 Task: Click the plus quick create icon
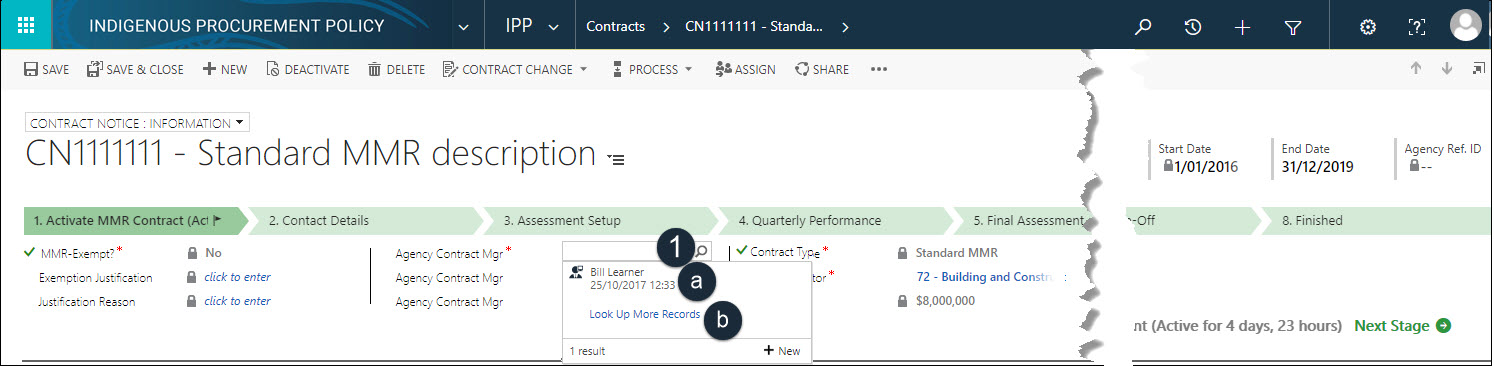click(1243, 27)
